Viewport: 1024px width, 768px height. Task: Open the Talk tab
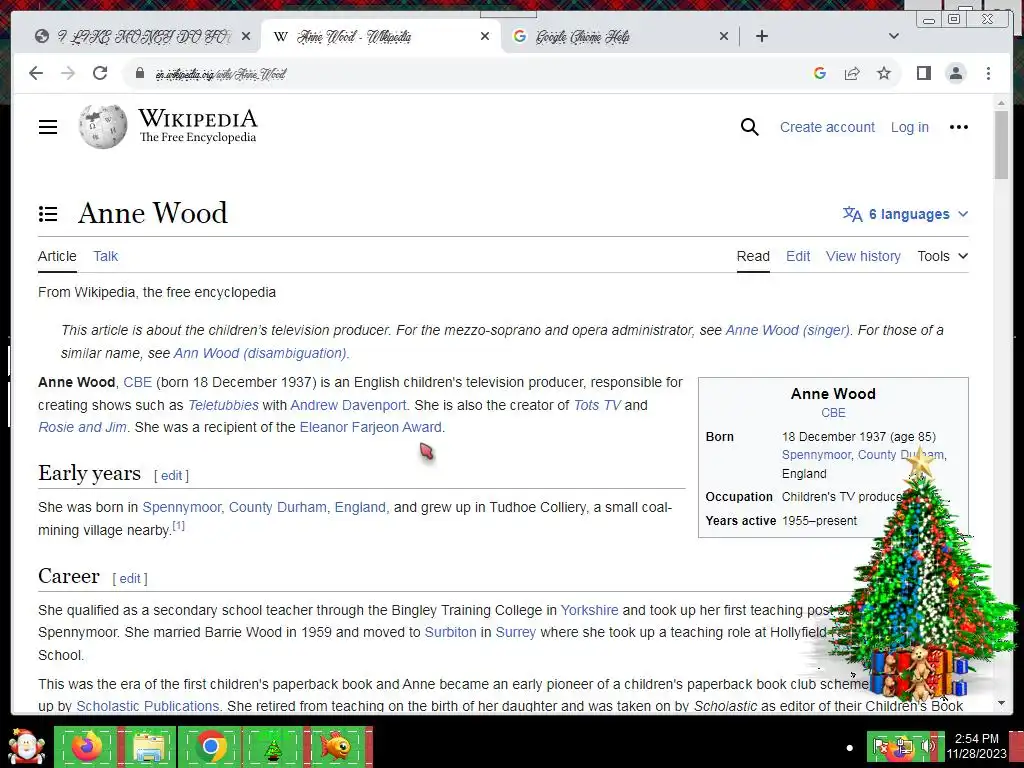click(105, 256)
